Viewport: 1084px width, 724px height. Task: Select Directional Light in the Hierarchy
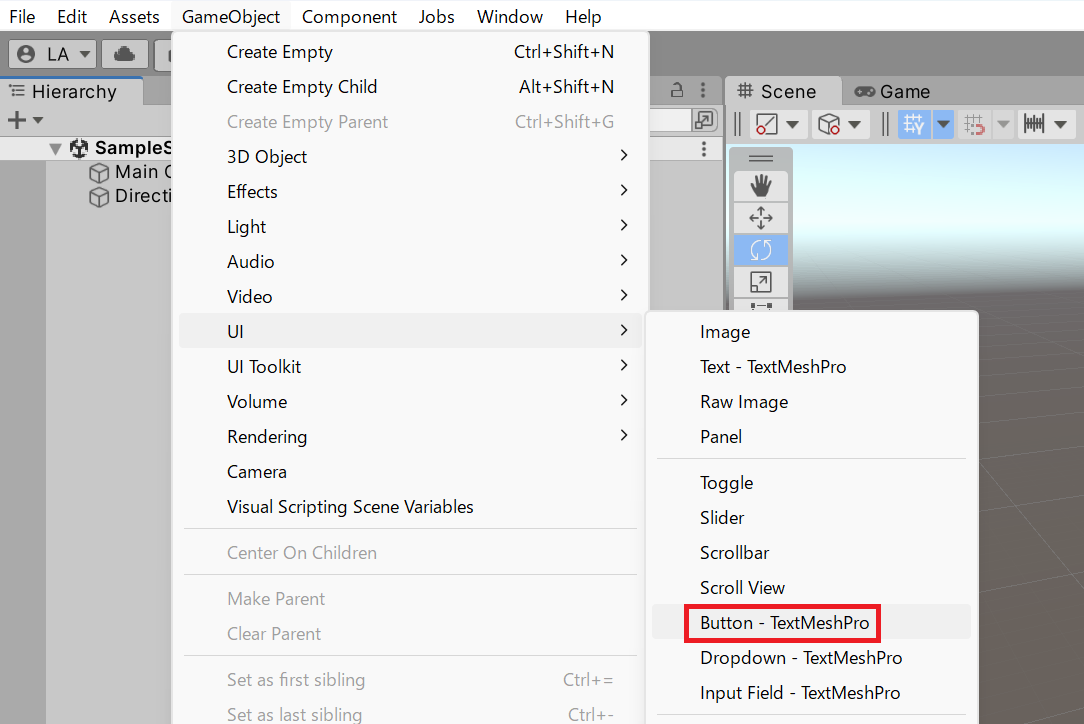(x=133, y=196)
